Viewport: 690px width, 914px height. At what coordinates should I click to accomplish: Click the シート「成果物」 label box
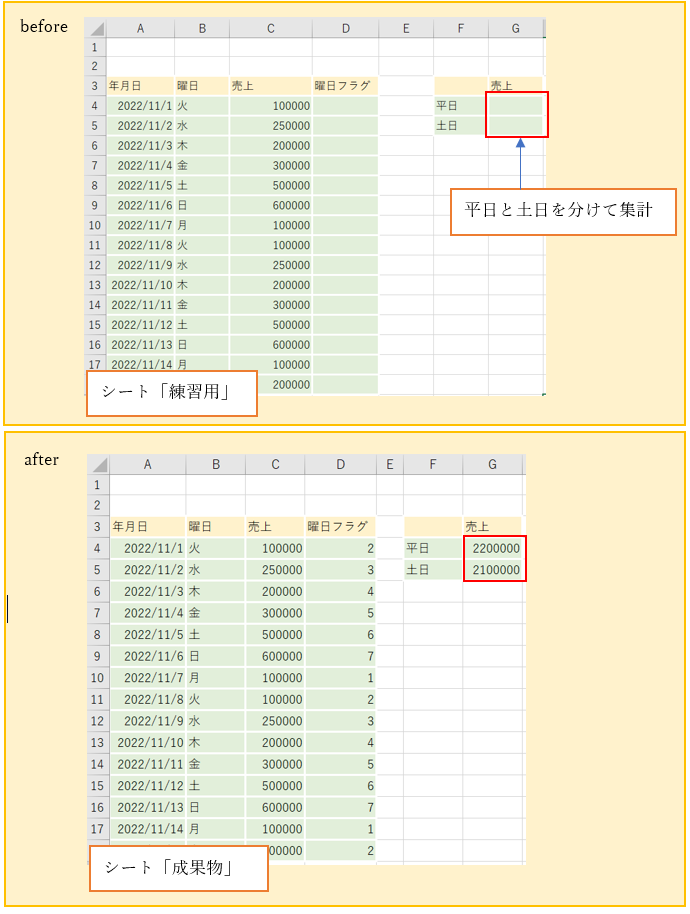179,868
